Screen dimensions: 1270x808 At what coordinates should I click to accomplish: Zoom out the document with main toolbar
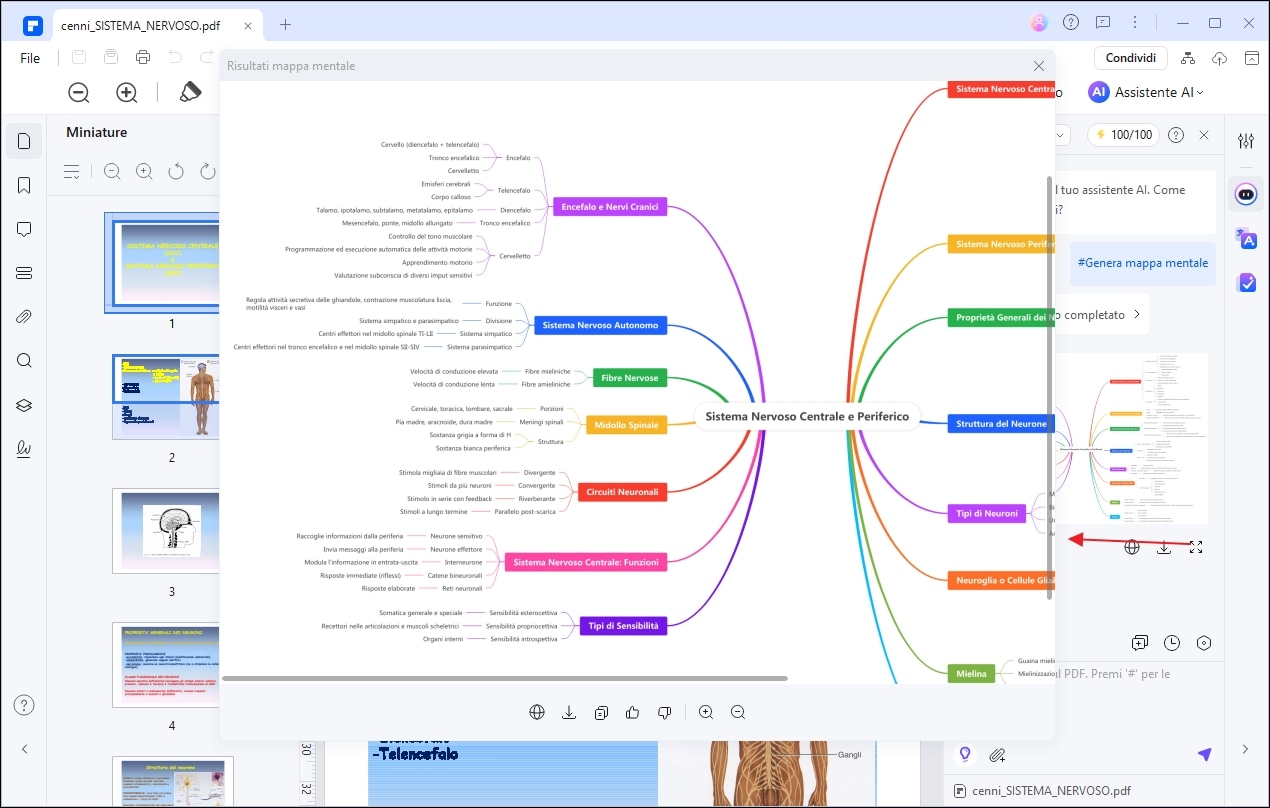click(x=79, y=92)
